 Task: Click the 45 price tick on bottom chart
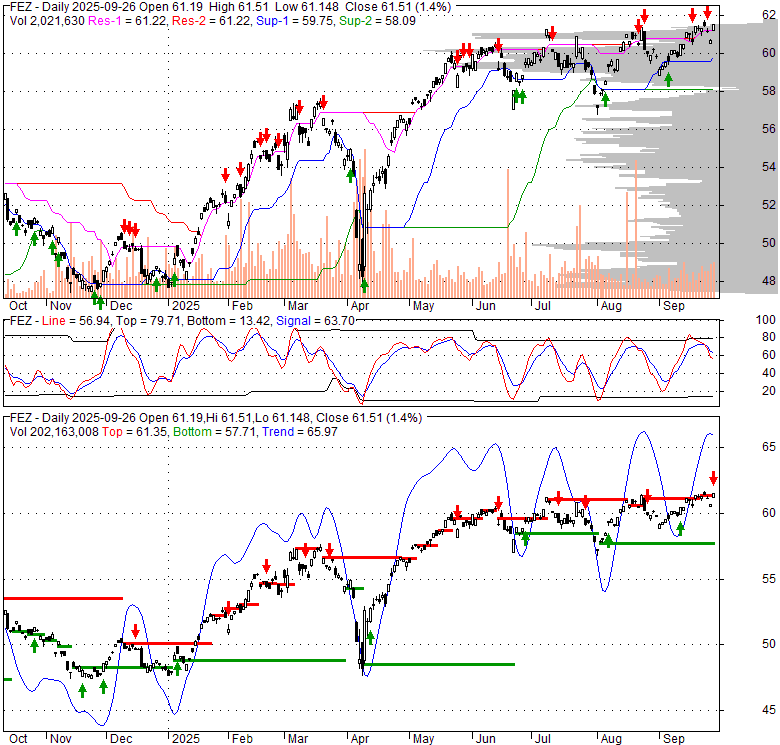coord(769,710)
